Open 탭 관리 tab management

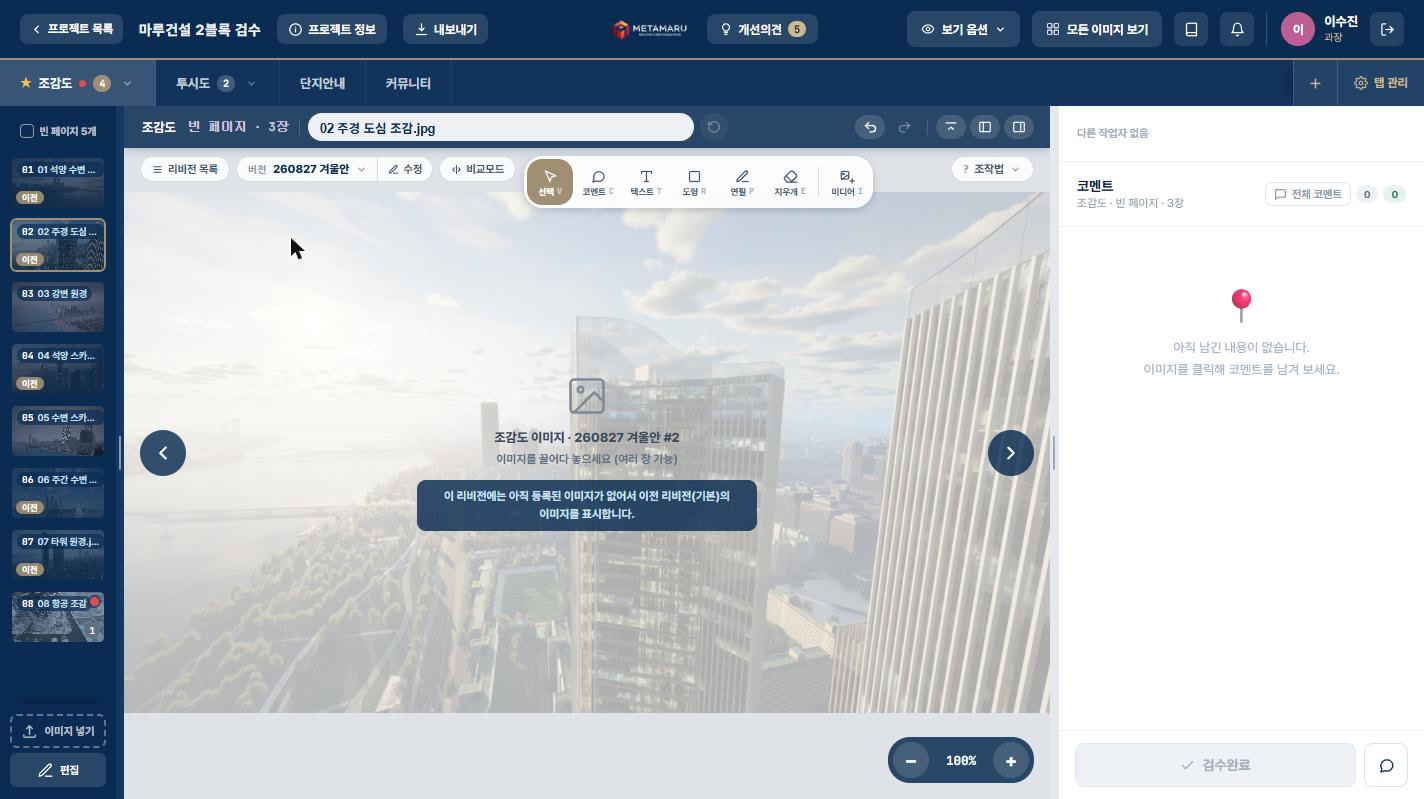(1381, 83)
